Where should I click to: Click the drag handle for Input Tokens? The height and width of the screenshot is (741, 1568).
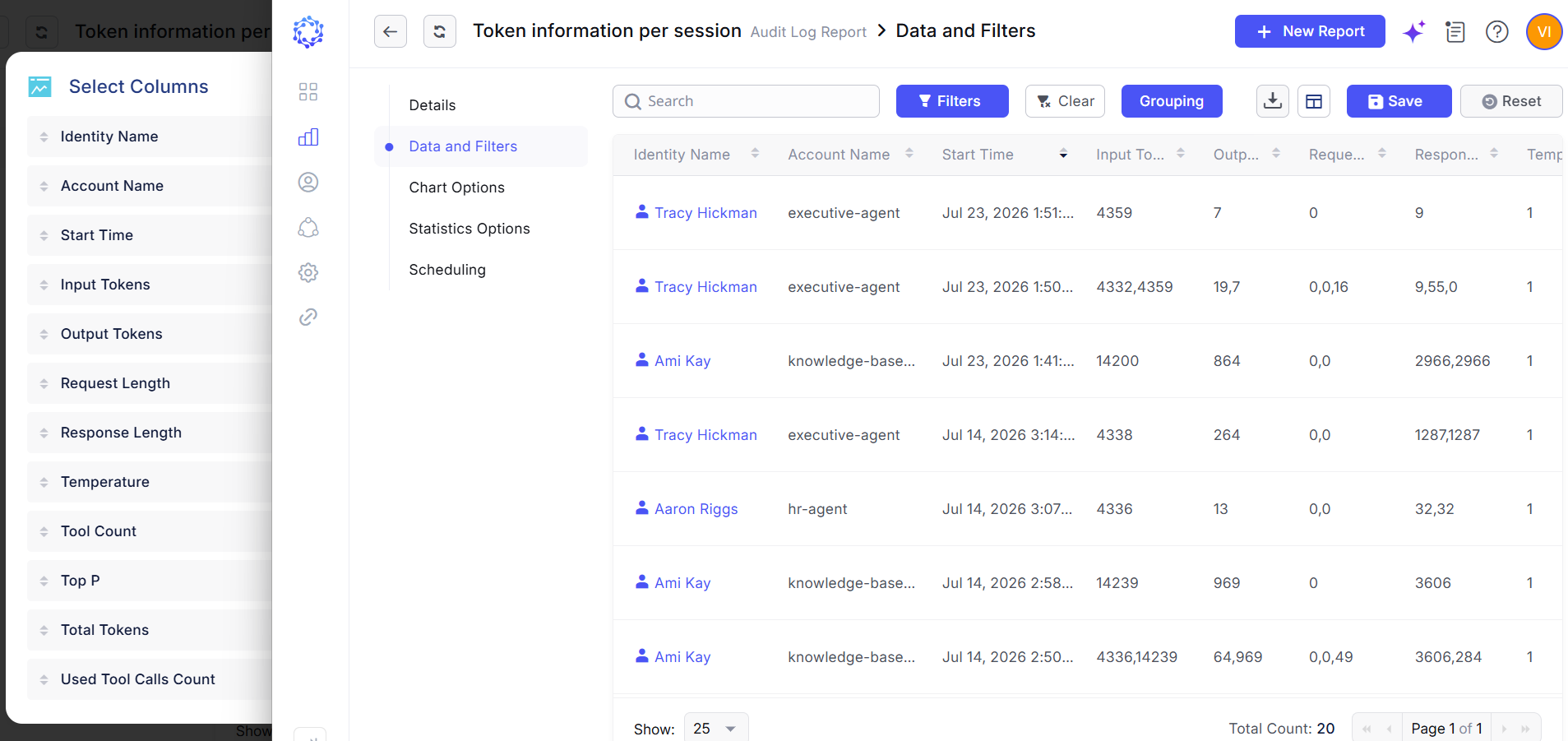44,285
